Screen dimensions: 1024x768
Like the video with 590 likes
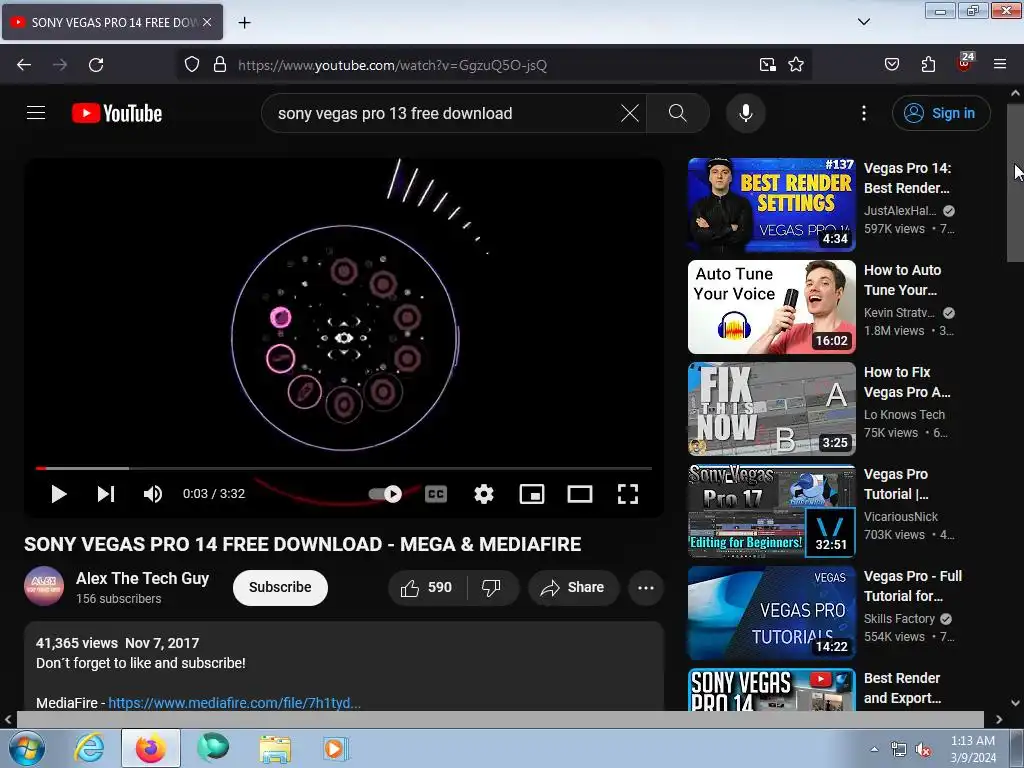click(427, 588)
